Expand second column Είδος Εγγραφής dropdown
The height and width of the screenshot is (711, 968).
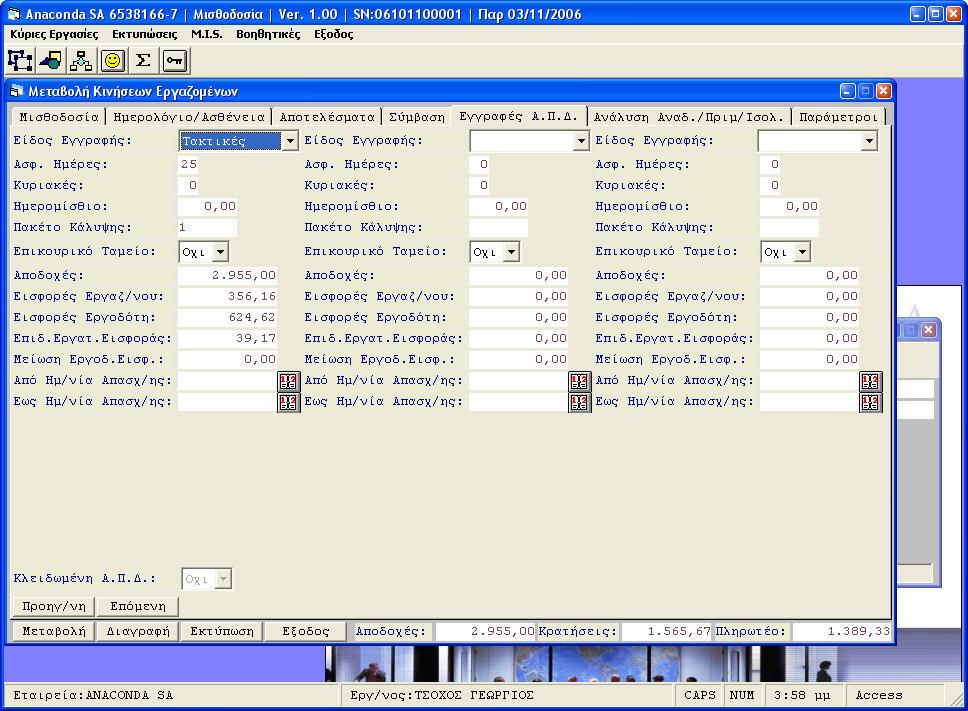click(x=580, y=141)
